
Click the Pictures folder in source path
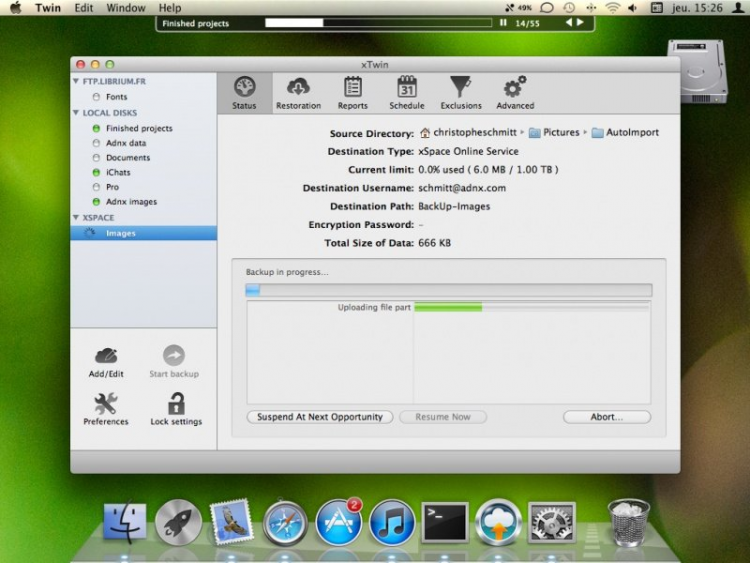click(554, 132)
